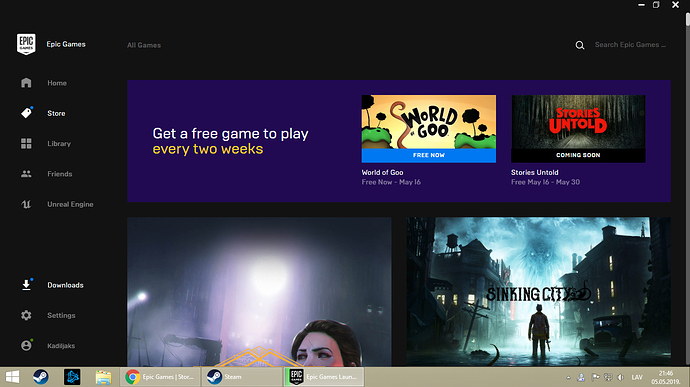Minimize the Epic Games Launcher window
This screenshot has height=387, width=690.
(x=641, y=5)
